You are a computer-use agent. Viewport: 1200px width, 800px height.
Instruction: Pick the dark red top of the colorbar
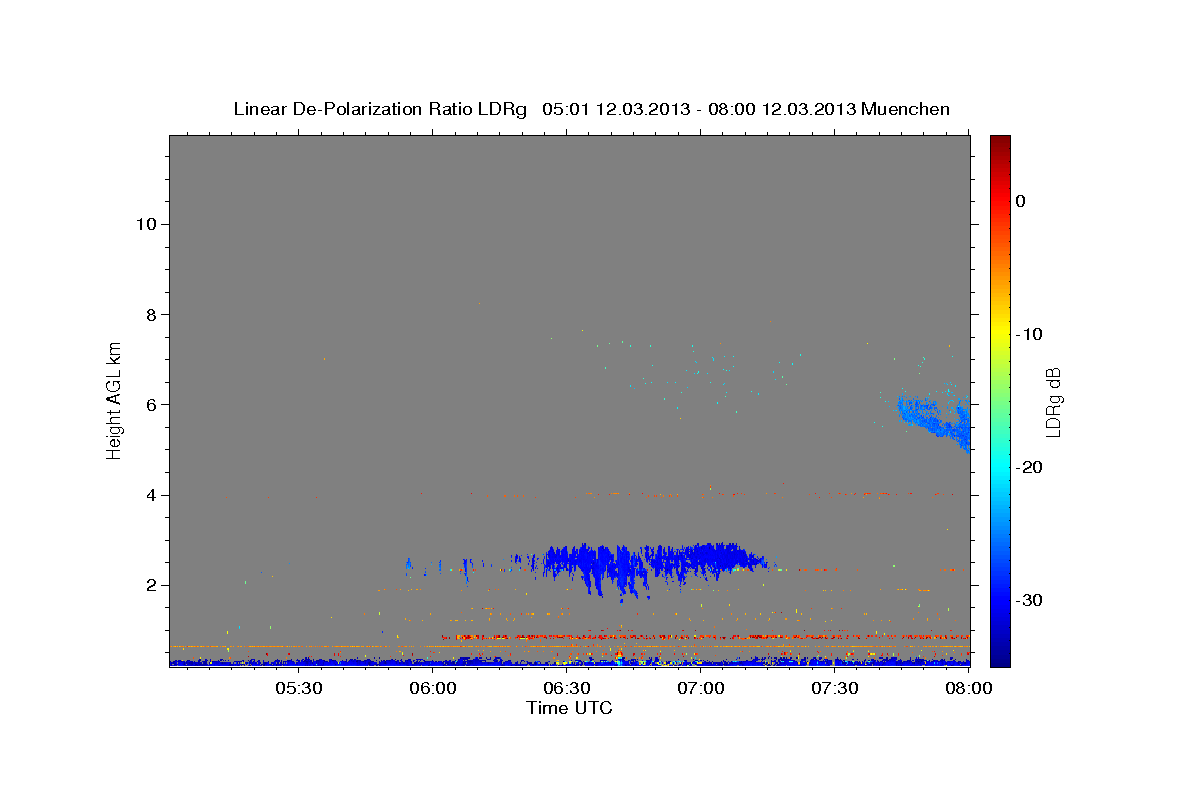coord(1000,142)
